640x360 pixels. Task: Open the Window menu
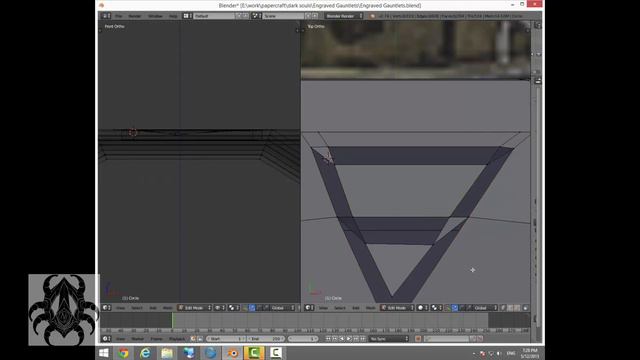[x=156, y=16]
